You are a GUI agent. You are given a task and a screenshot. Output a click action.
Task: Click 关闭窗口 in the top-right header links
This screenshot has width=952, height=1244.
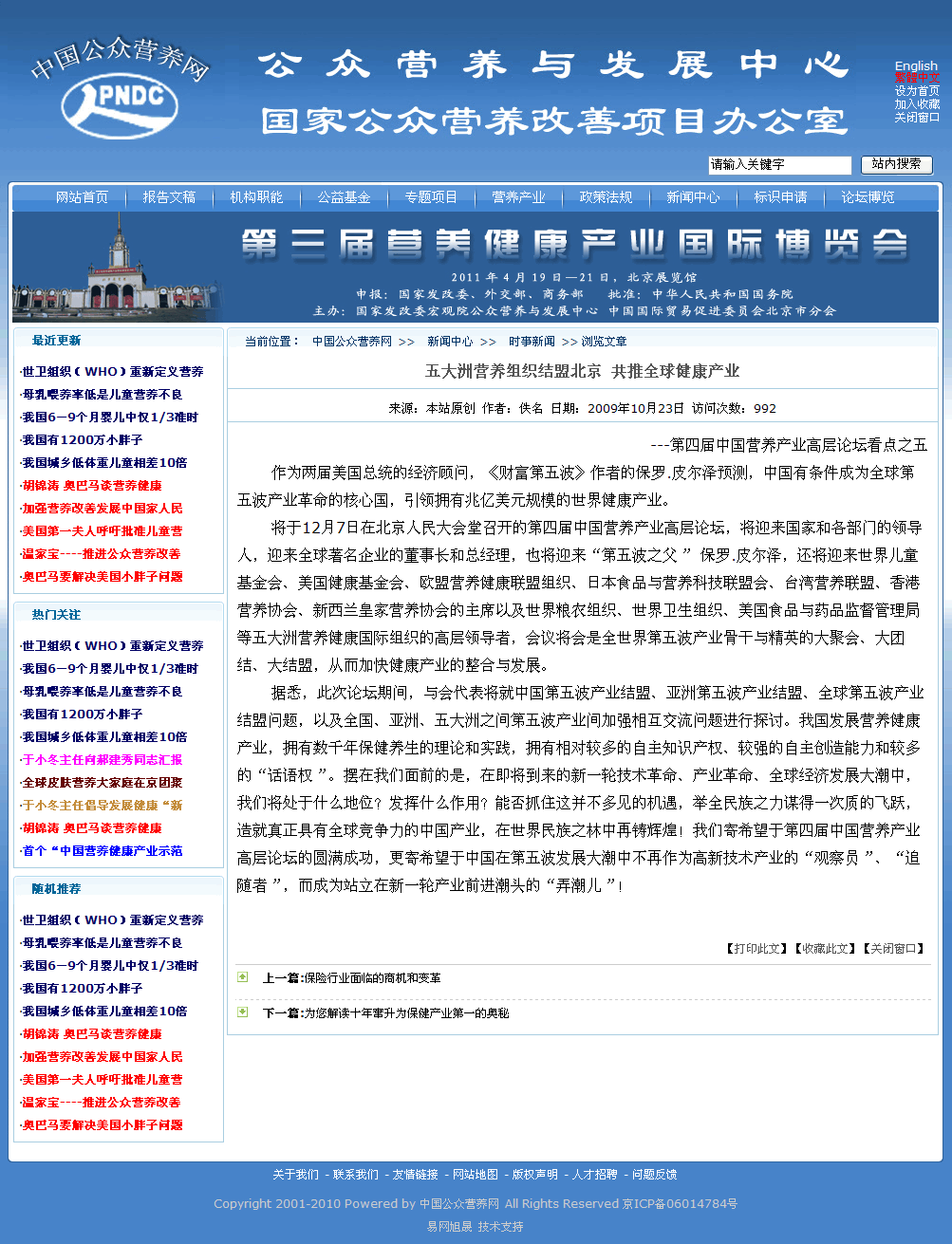(x=917, y=118)
